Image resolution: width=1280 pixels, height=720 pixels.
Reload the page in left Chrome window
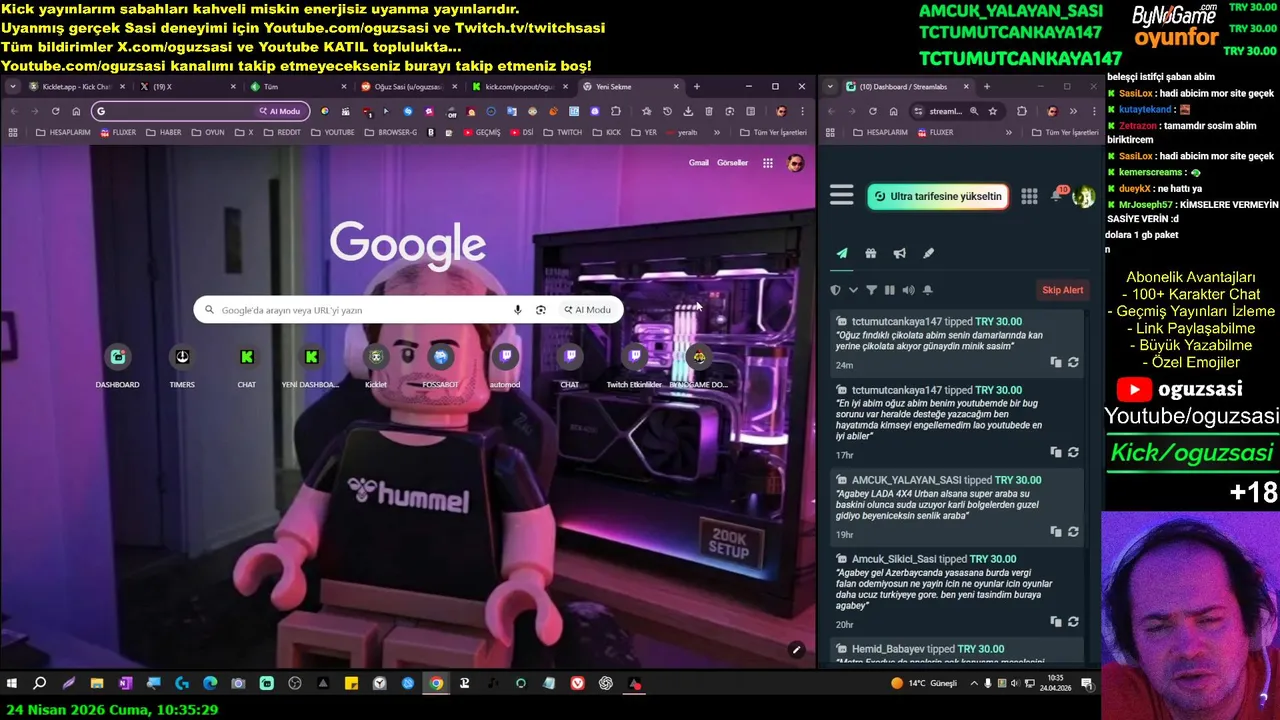(55, 112)
